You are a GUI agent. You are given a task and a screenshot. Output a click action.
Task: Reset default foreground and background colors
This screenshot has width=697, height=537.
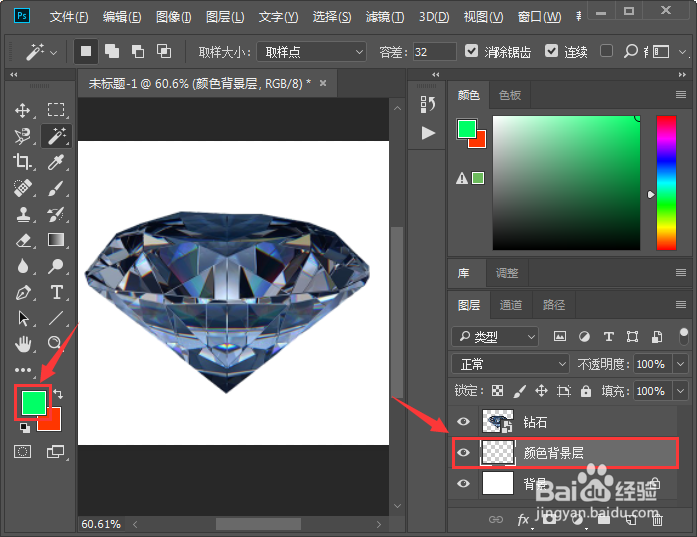pos(25,428)
